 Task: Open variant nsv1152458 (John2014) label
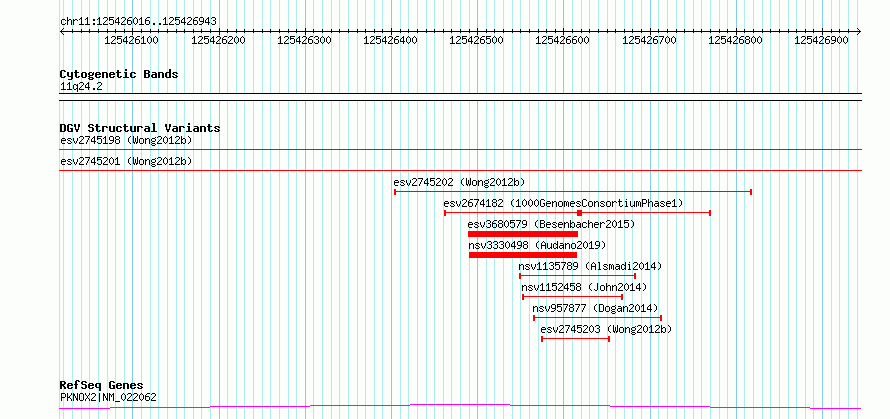584,287
